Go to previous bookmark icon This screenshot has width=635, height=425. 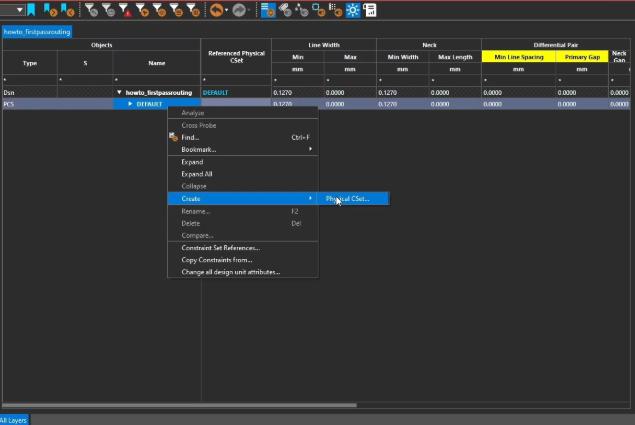point(67,10)
